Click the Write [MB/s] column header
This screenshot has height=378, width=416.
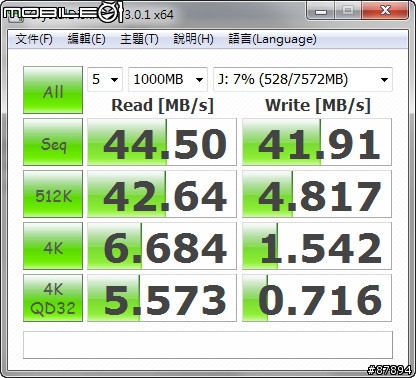tap(317, 105)
